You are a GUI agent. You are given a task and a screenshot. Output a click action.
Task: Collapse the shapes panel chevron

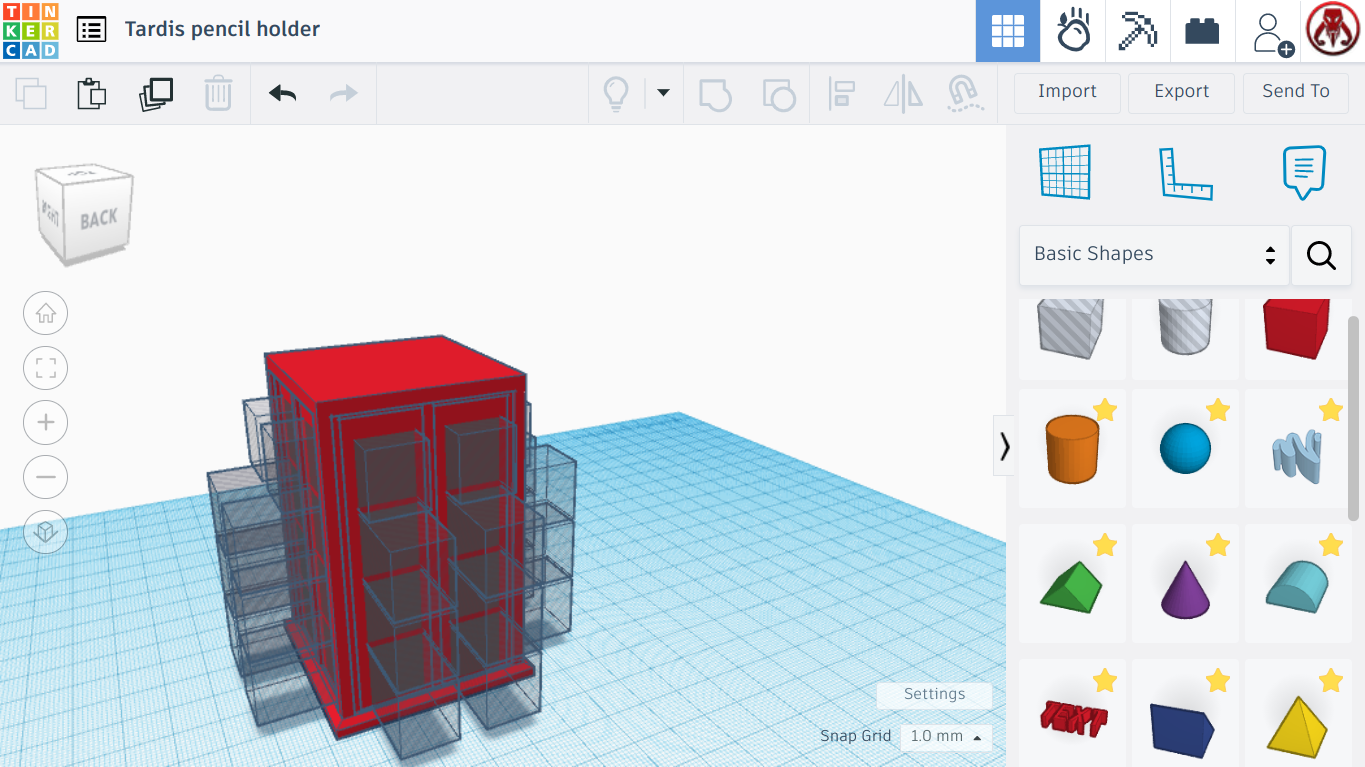pos(1004,446)
